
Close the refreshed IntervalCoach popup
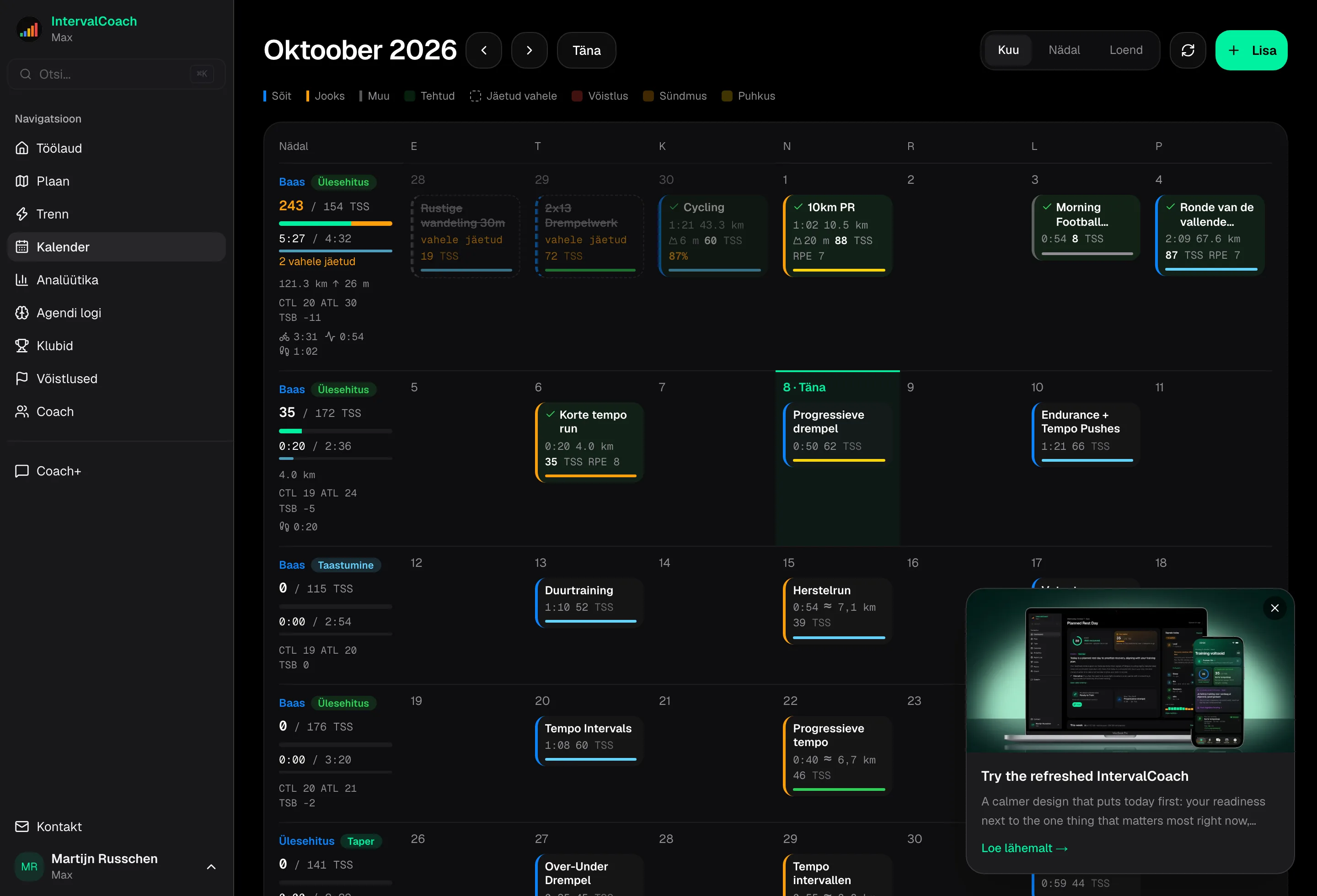point(1274,608)
